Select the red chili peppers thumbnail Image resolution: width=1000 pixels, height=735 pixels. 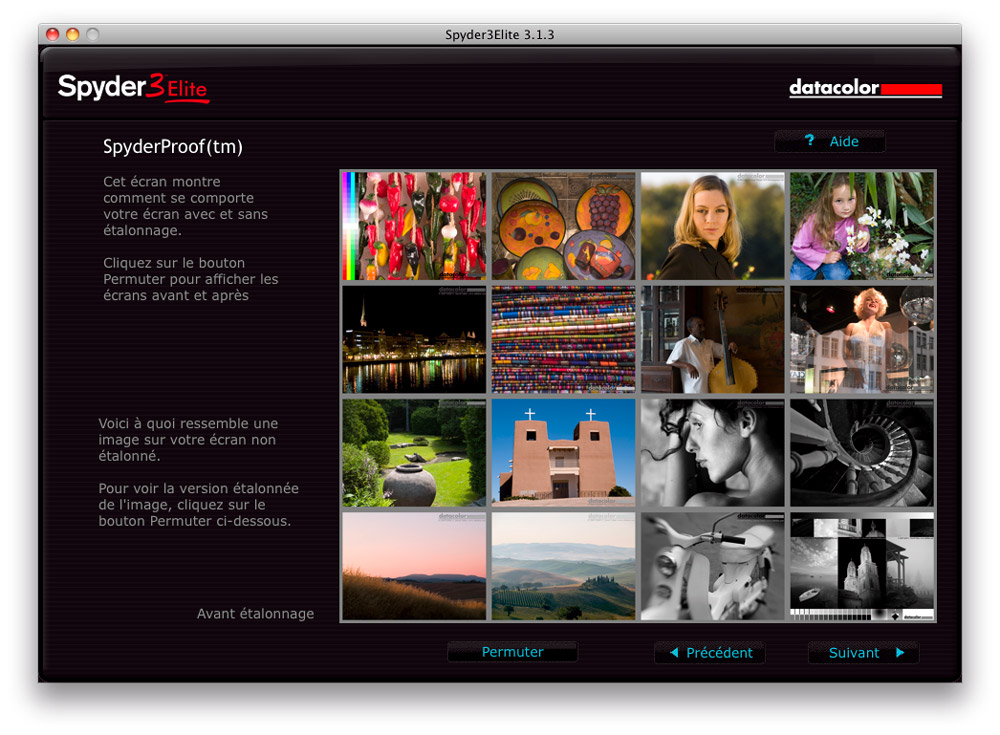click(414, 226)
